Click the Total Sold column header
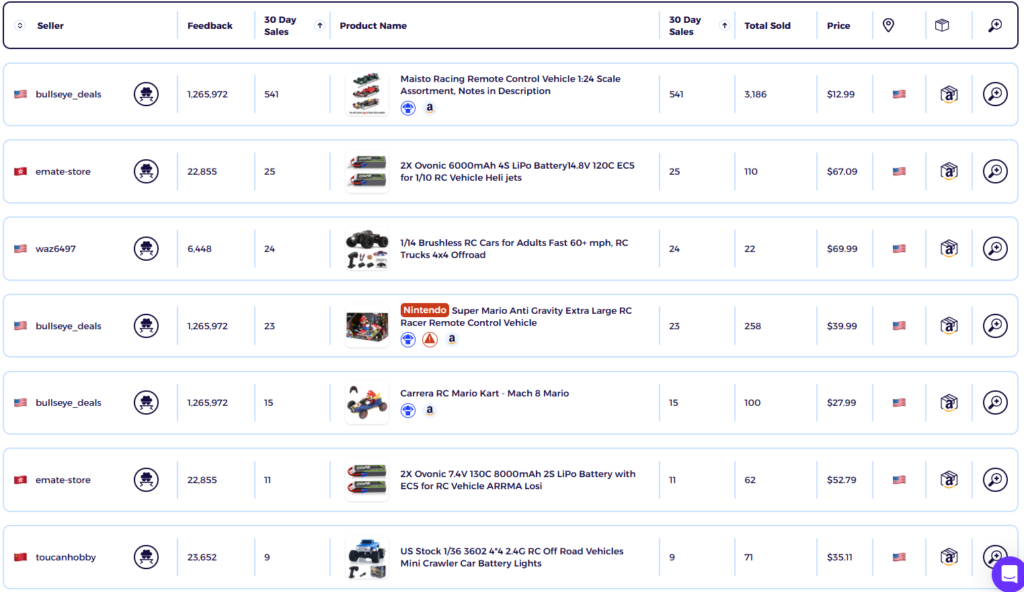 (767, 25)
